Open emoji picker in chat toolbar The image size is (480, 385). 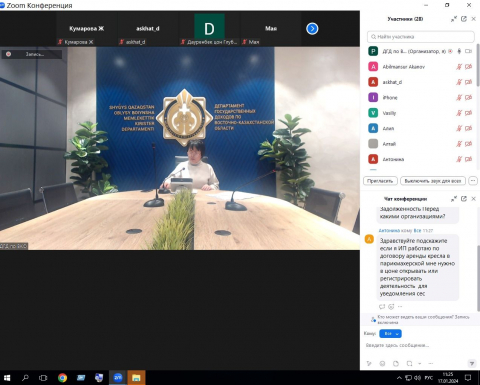tap(382, 363)
